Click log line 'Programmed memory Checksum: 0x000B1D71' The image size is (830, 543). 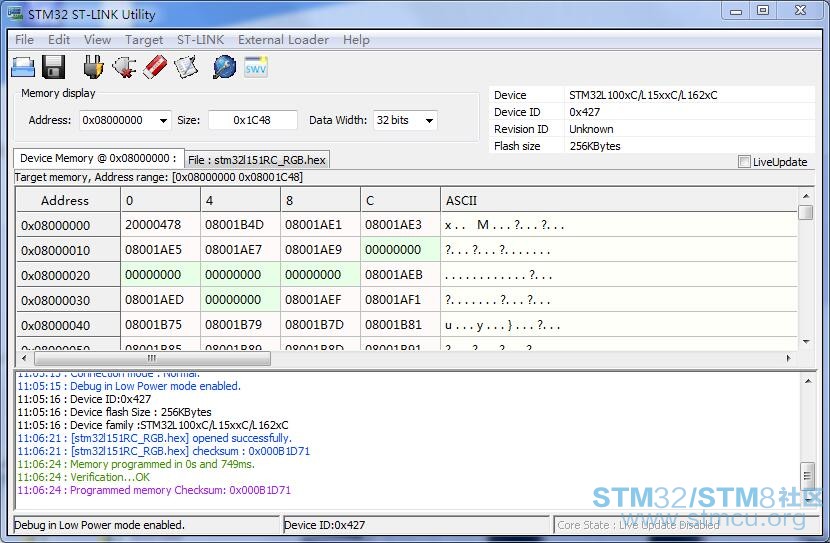(x=154, y=490)
